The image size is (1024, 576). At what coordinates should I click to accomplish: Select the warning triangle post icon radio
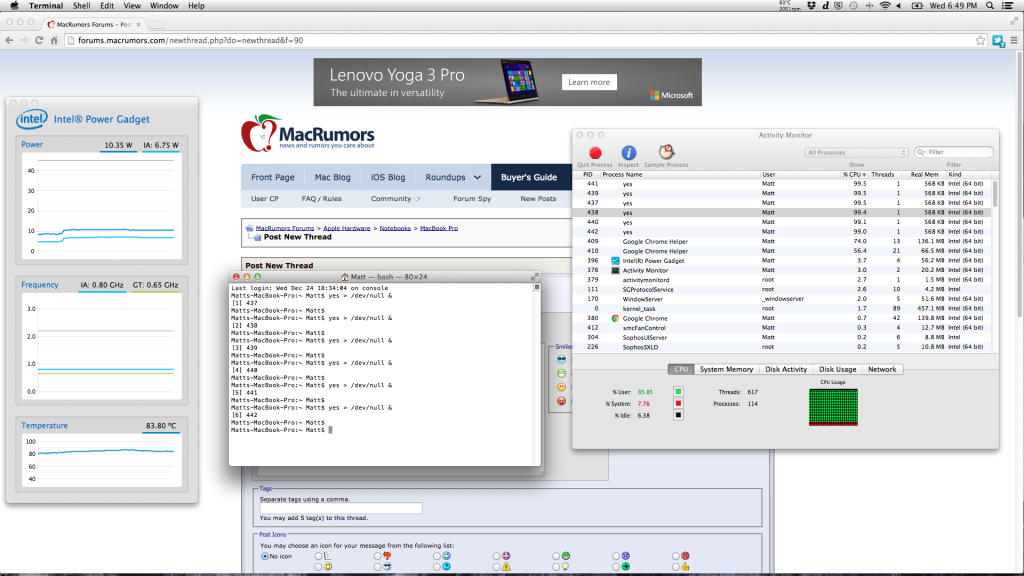tap(496, 567)
